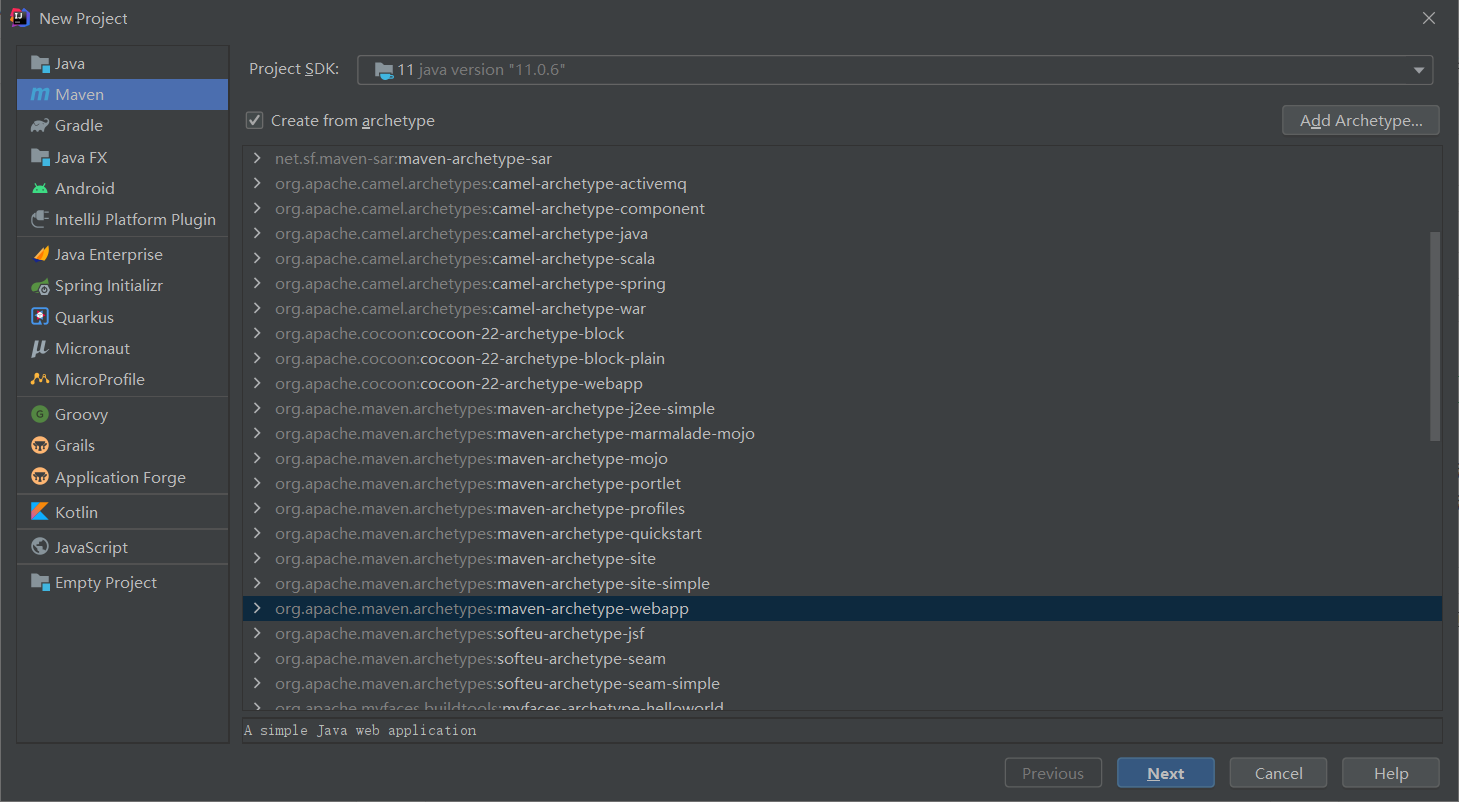Click the Cancel button
1459x802 pixels.
pos(1278,773)
